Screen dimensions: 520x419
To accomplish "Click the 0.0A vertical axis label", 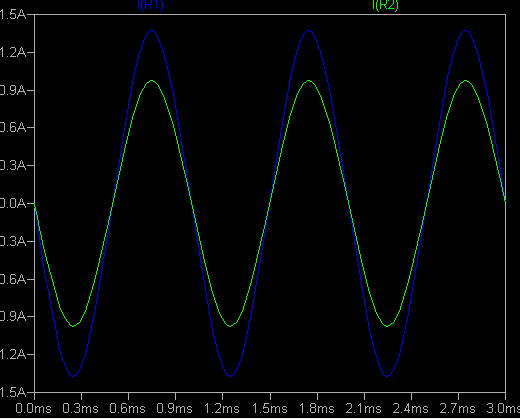I will point(13,203).
